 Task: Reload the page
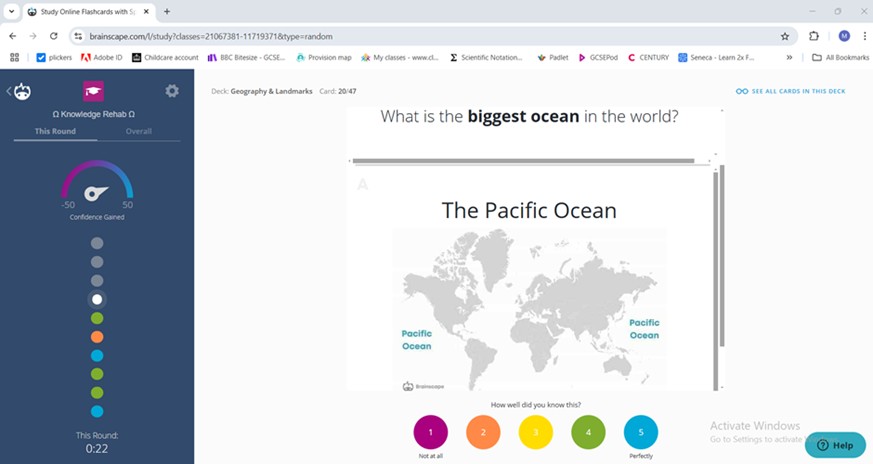tap(56, 35)
